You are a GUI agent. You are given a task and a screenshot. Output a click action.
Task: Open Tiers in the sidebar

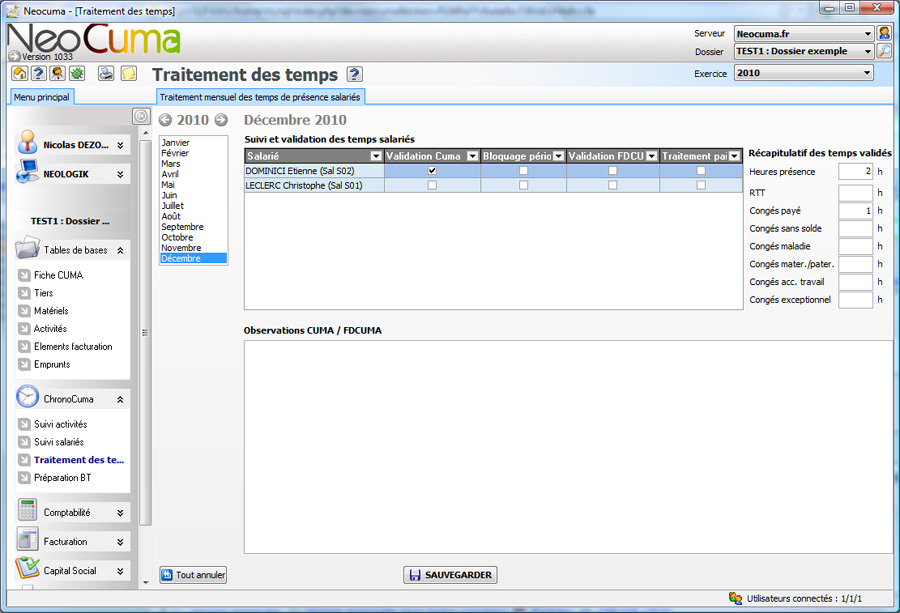44,293
